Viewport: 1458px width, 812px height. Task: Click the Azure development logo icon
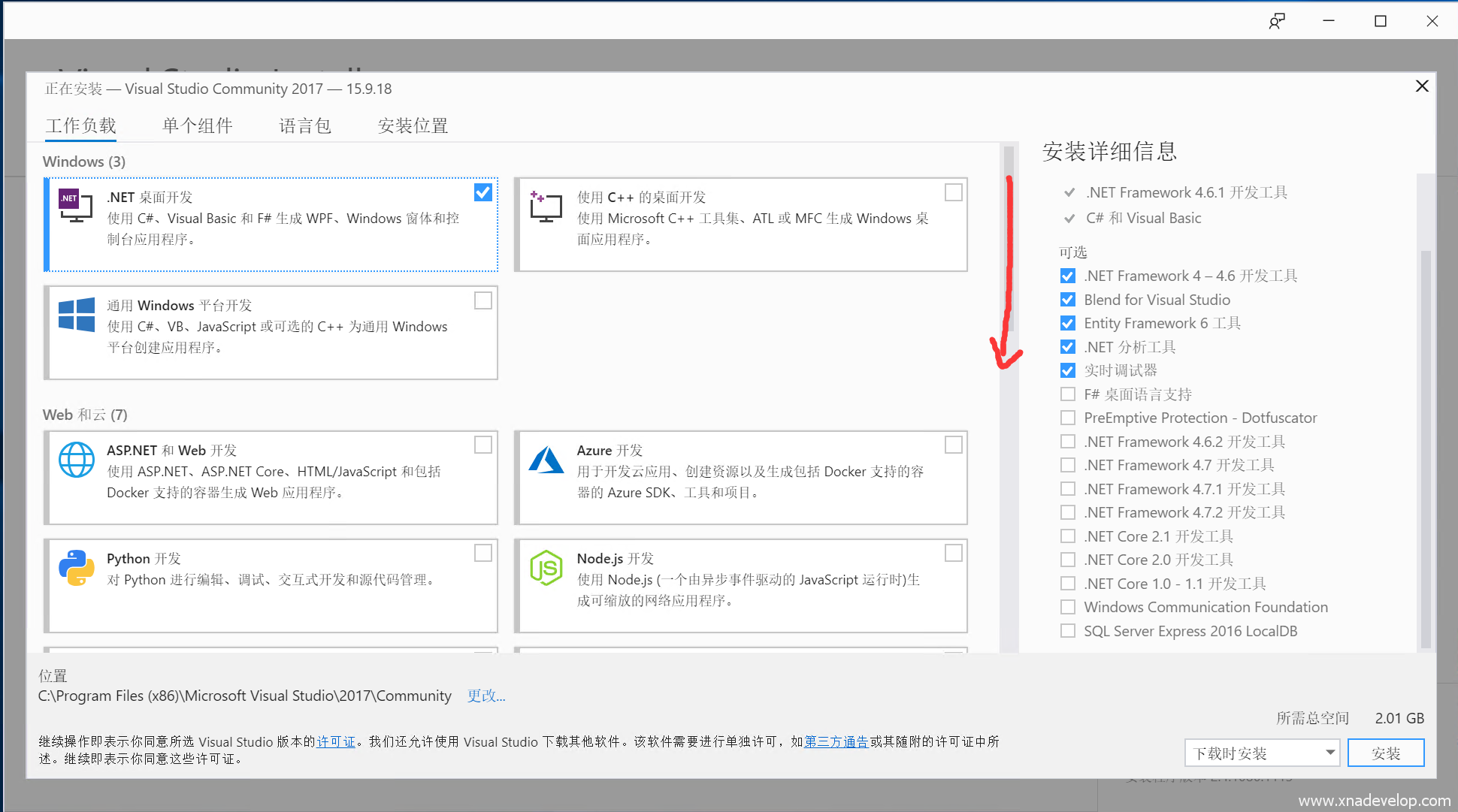[546, 460]
